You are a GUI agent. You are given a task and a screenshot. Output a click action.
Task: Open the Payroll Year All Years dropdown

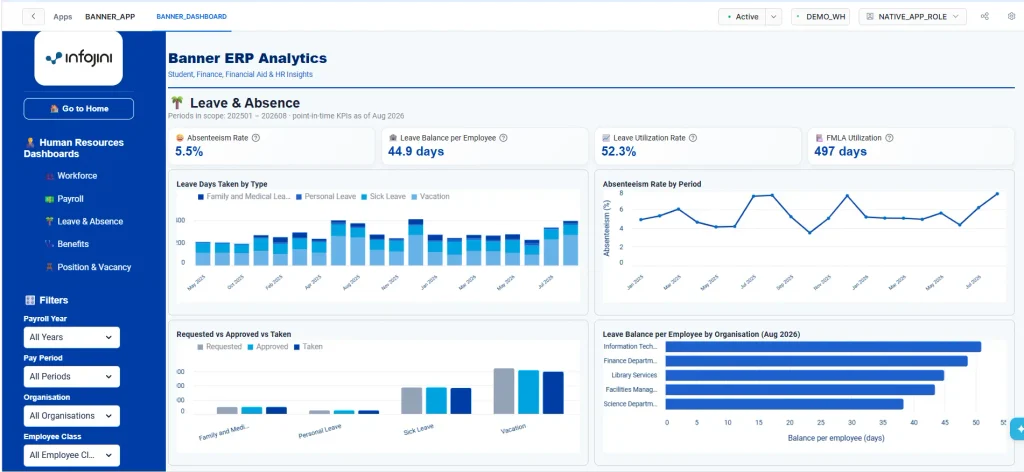(72, 338)
